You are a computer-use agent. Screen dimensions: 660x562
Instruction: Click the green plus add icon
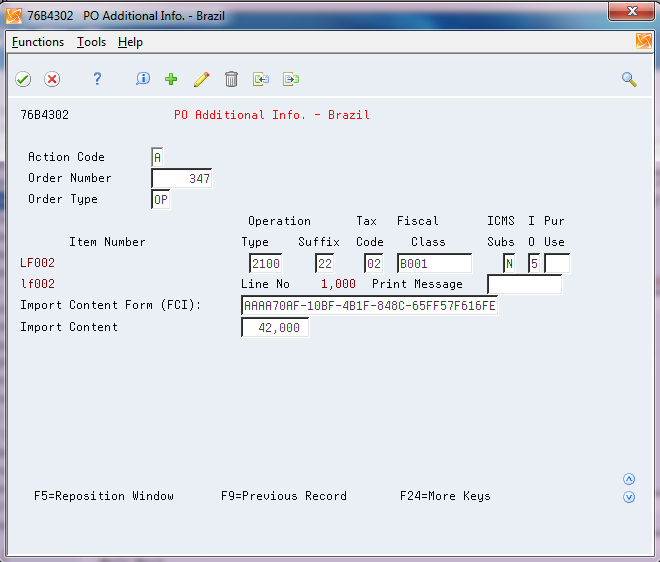point(171,79)
